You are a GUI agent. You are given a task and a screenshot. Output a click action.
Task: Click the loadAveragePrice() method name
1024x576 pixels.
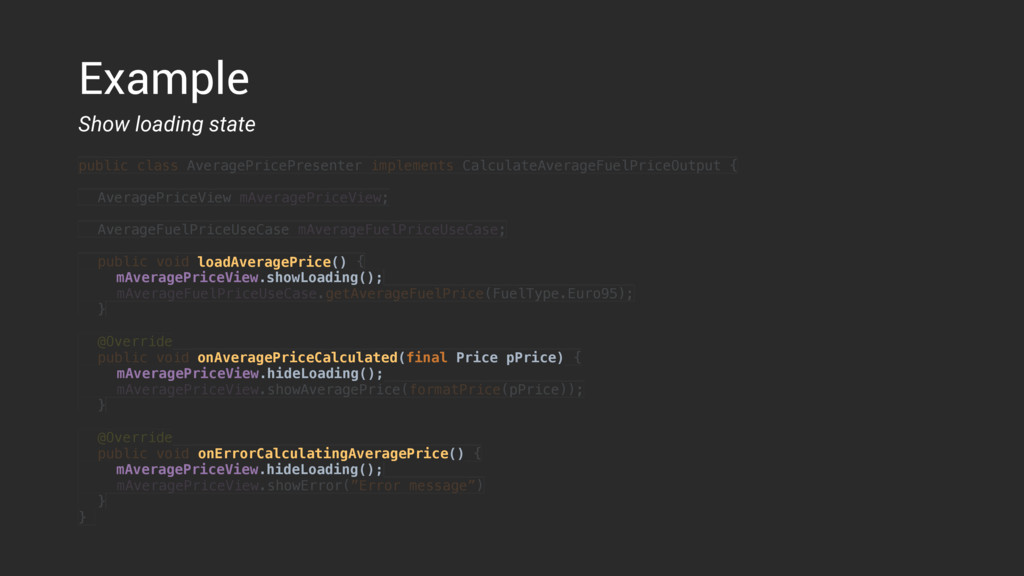point(272,262)
